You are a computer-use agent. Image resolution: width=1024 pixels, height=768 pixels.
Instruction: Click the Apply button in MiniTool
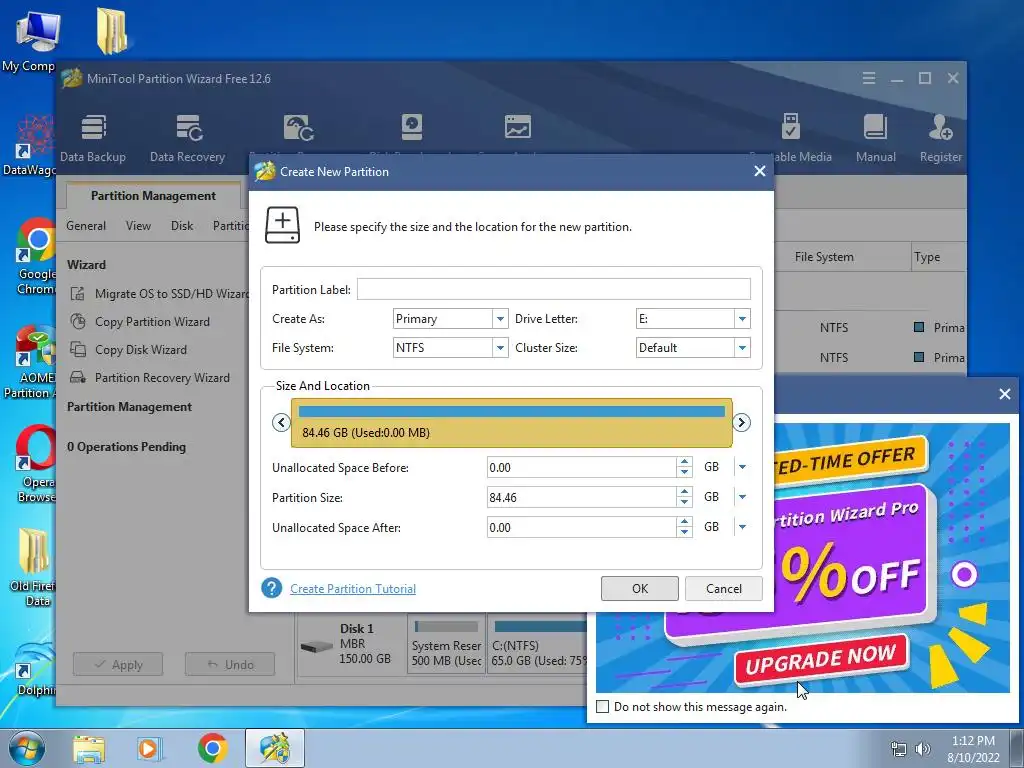pos(118,664)
